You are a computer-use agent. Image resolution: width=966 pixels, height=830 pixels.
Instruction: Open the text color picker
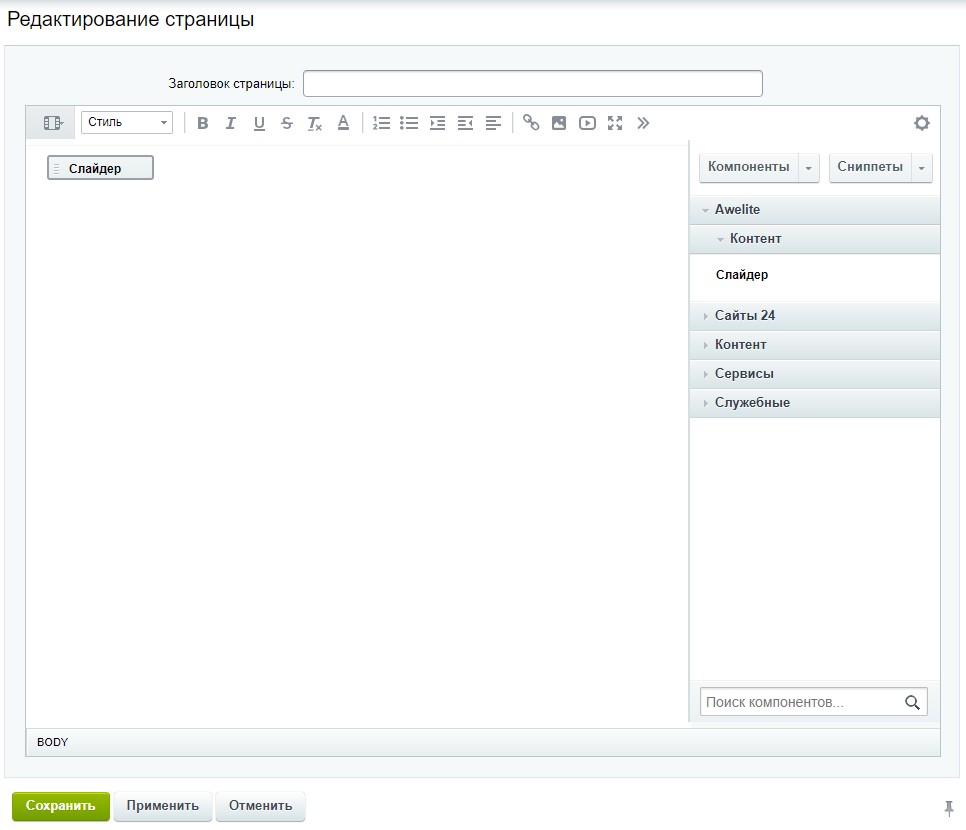click(x=343, y=123)
